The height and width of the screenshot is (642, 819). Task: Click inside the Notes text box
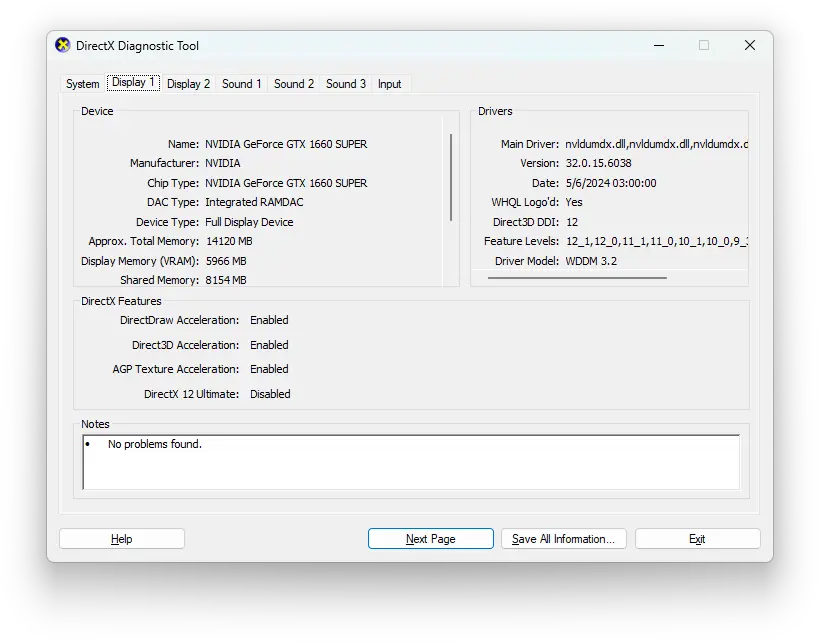pos(411,462)
